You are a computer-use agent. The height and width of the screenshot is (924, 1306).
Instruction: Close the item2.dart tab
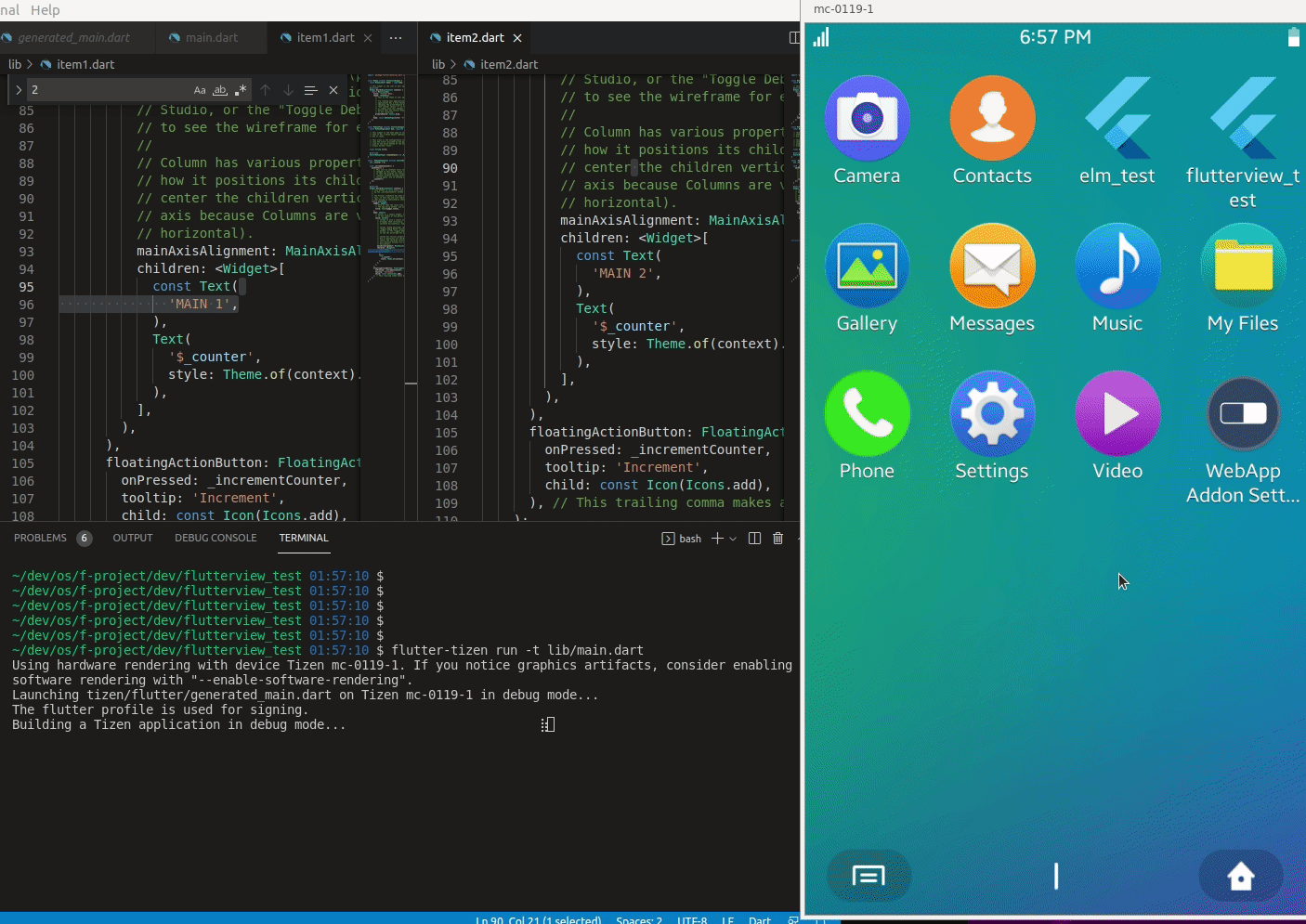pos(517,38)
